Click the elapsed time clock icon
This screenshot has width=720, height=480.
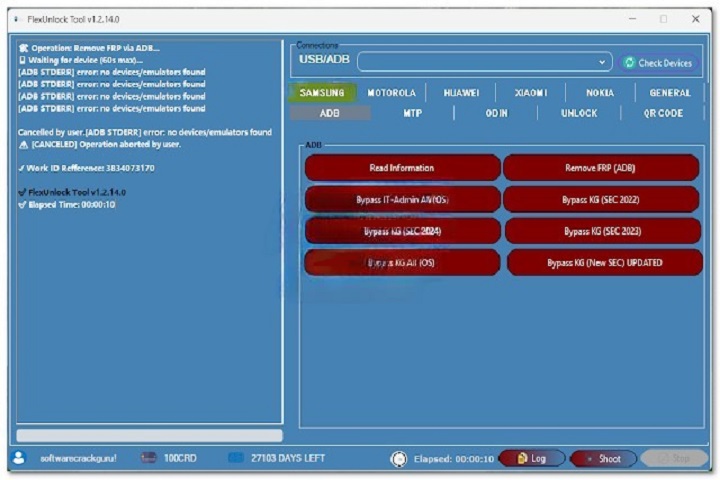click(x=398, y=459)
